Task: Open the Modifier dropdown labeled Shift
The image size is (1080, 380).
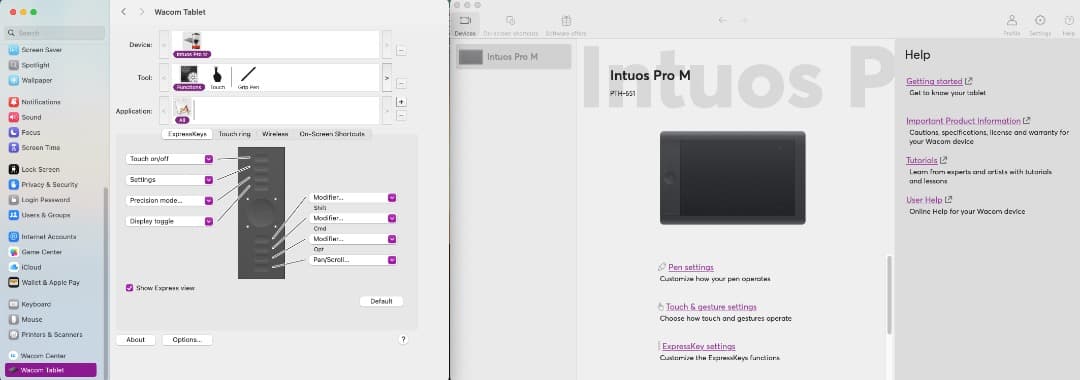Action: [353, 198]
